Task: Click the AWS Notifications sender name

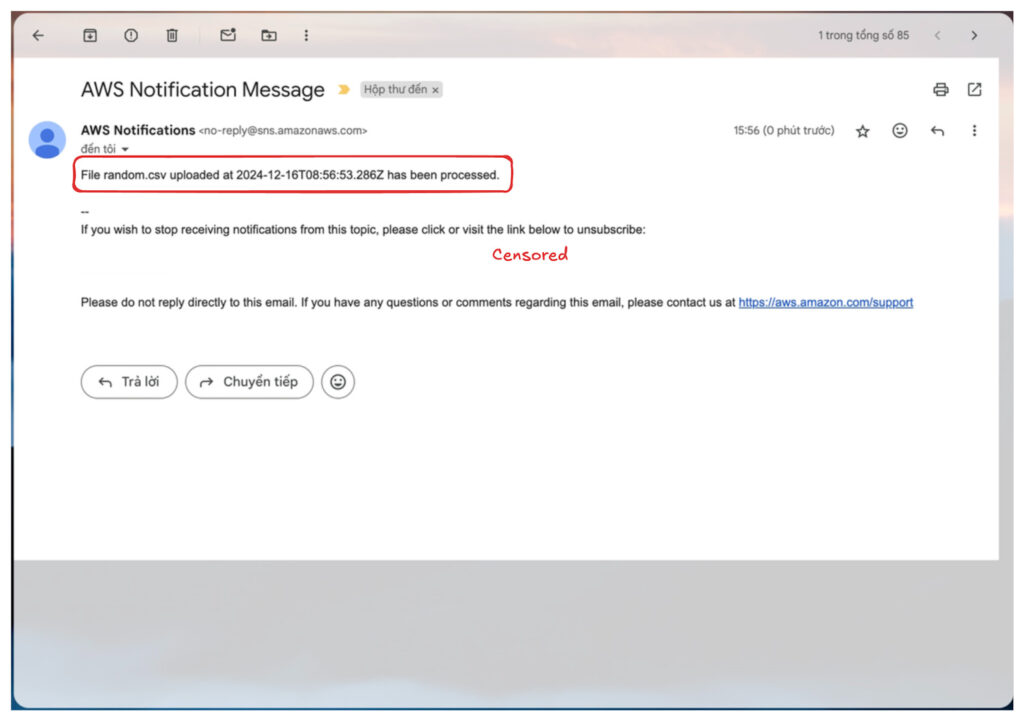Action: coord(138,130)
